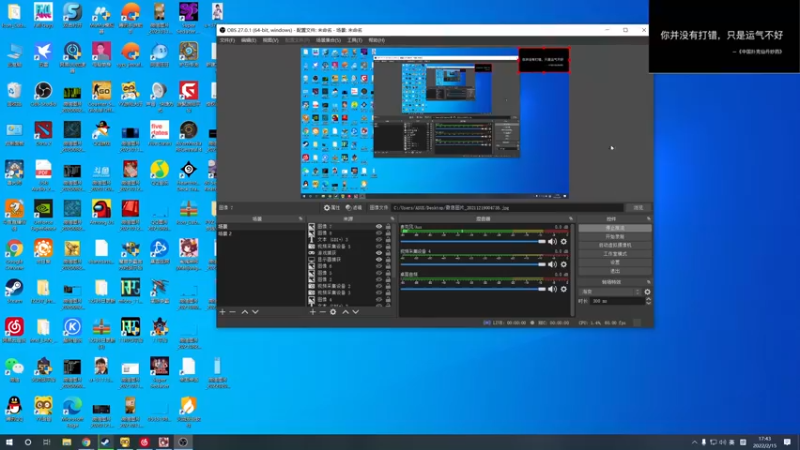Show hidden icons in system tray chevron
This screenshot has height=450, width=800.
point(694,442)
